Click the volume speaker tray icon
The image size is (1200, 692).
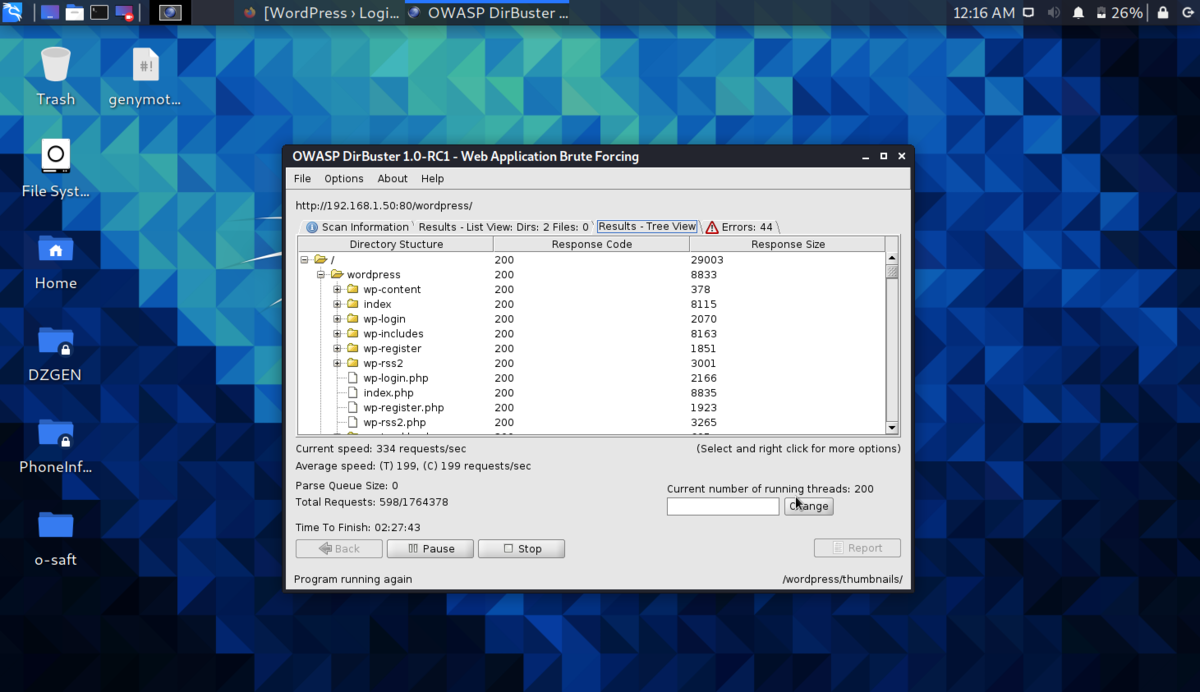[x=1054, y=13]
